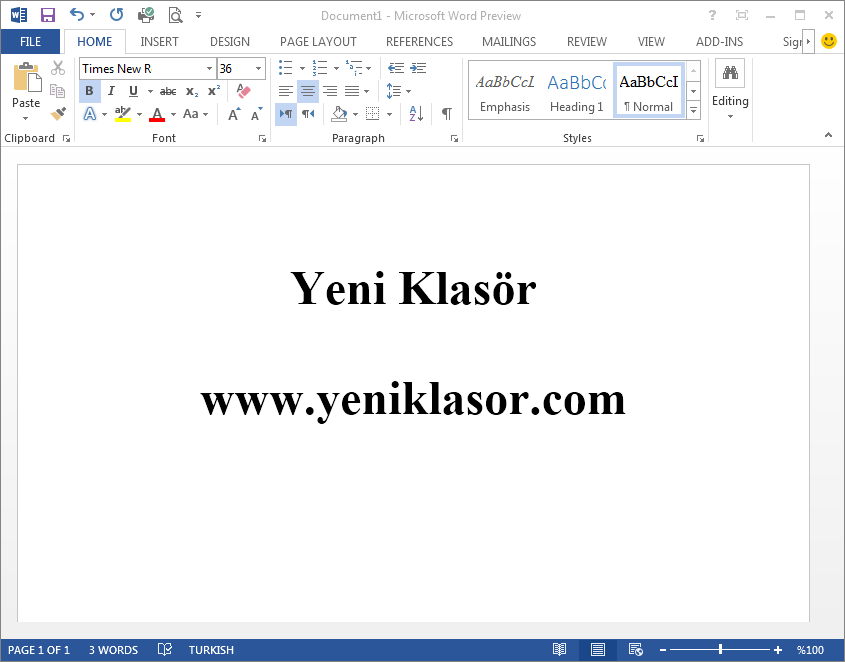Image resolution: width=845 pixels, height=662 pixels.
Task: Click the Justify alignment icon
Action: point(352,91)
